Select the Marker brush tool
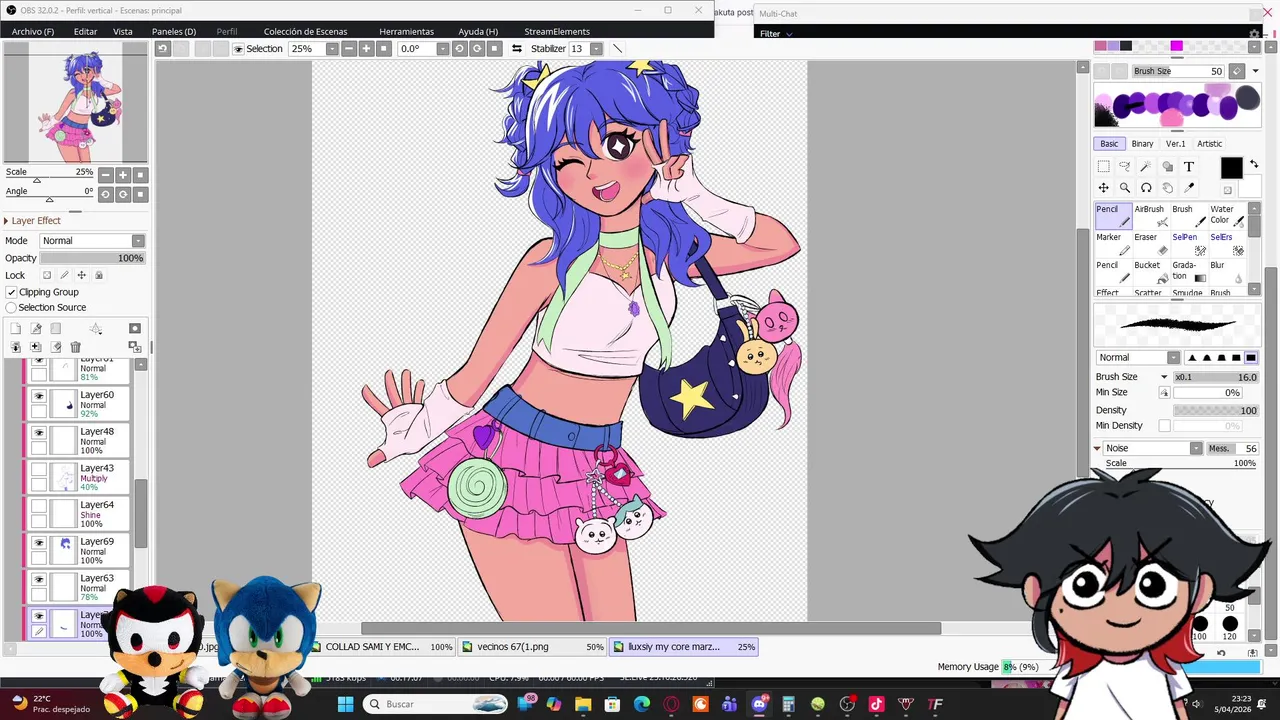The width and height of the screenshot is (1280, 720). 1113,243
